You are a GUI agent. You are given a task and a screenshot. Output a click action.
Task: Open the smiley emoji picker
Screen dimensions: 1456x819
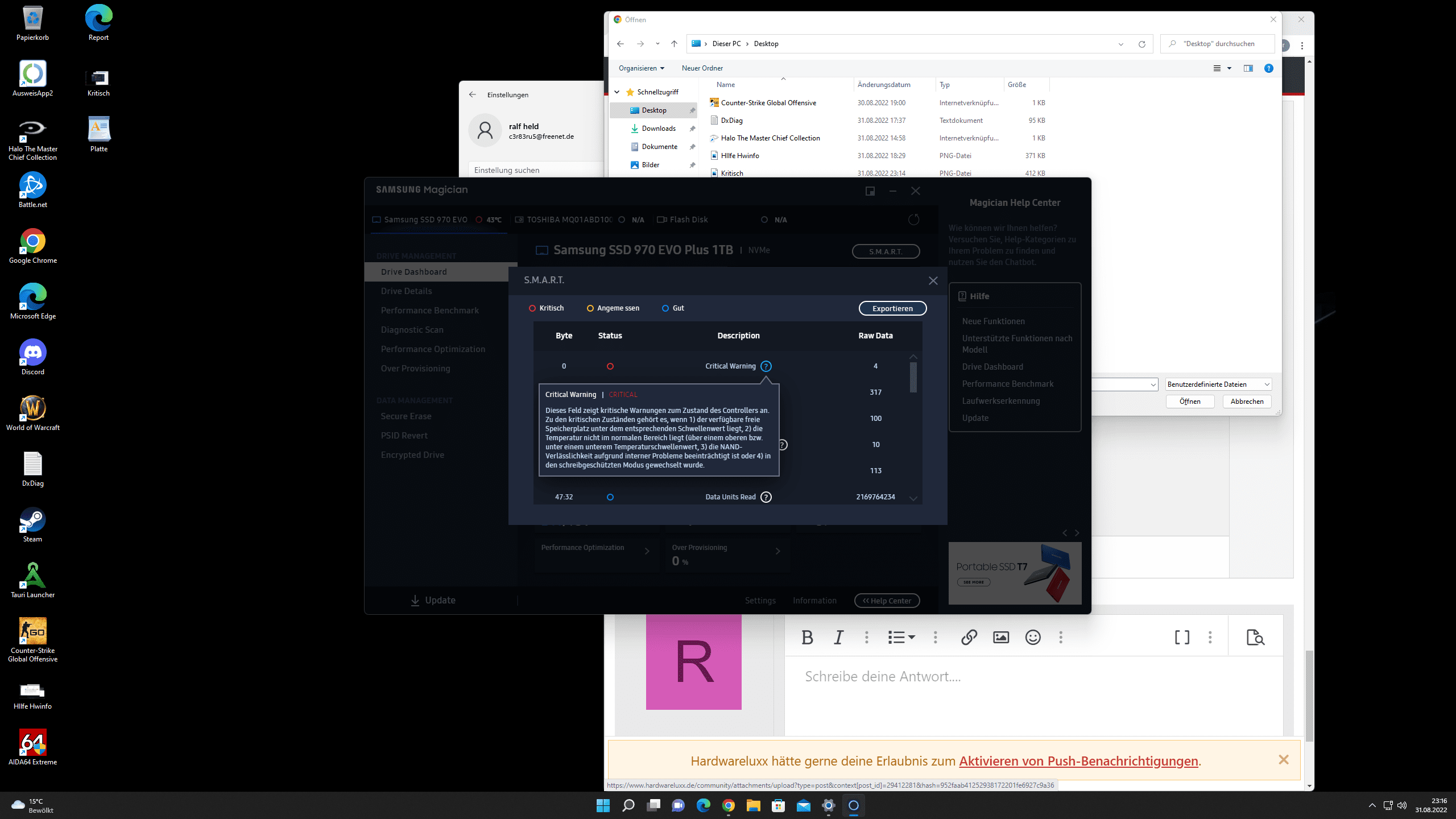point(1033,638)
